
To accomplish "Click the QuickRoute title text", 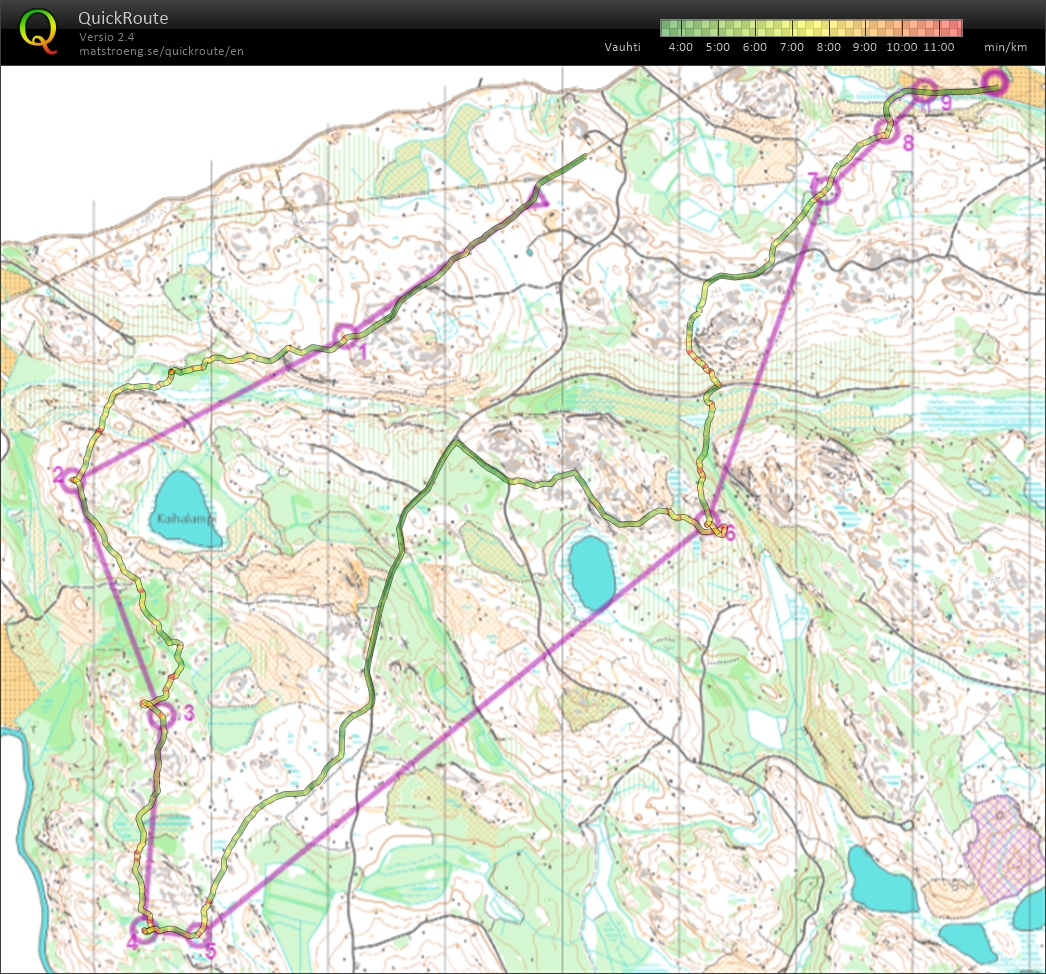I will [x=124, y=18].
